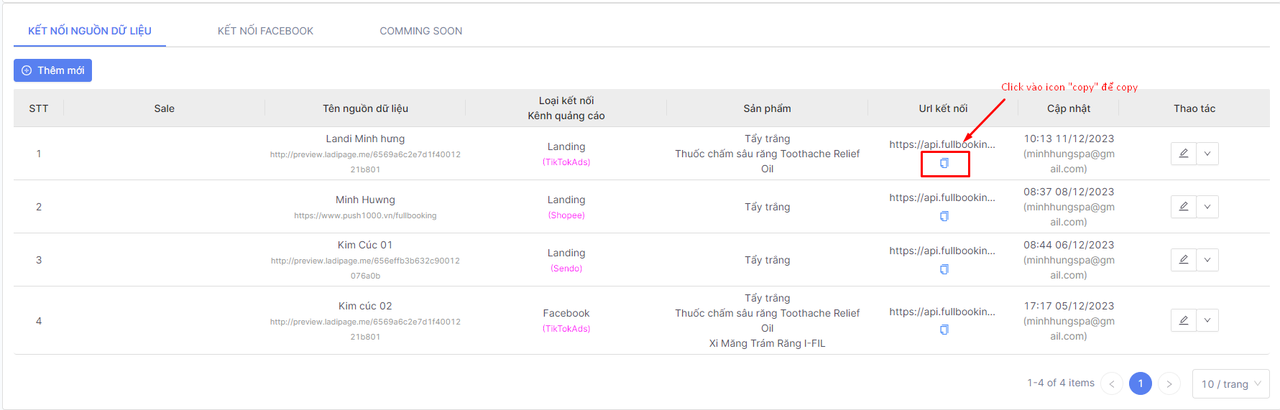1280x410 pixels.
Task: Expand the action dropdown for Landi Minh hưng
Action: click(1207, 154)
